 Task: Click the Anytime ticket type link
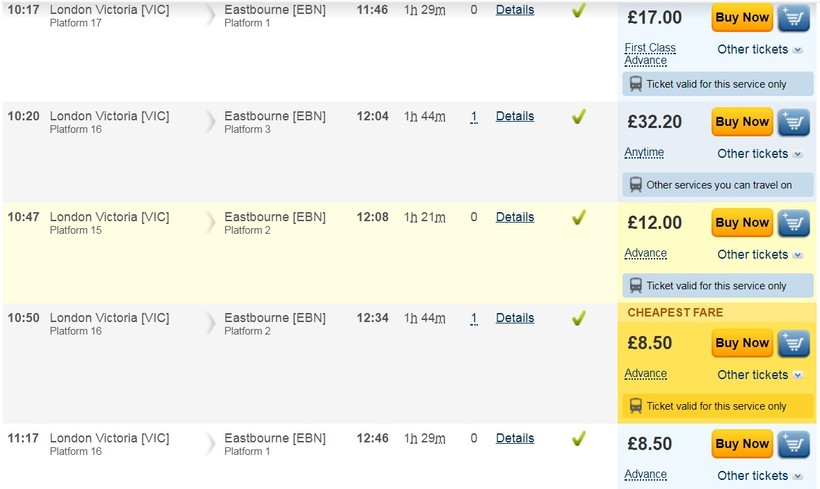tap(644, 153)
